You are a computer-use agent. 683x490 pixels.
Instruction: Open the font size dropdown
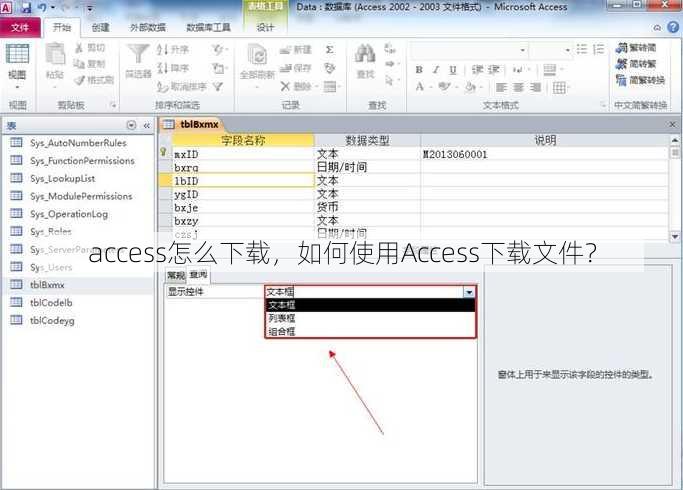[x=567, y=50]
